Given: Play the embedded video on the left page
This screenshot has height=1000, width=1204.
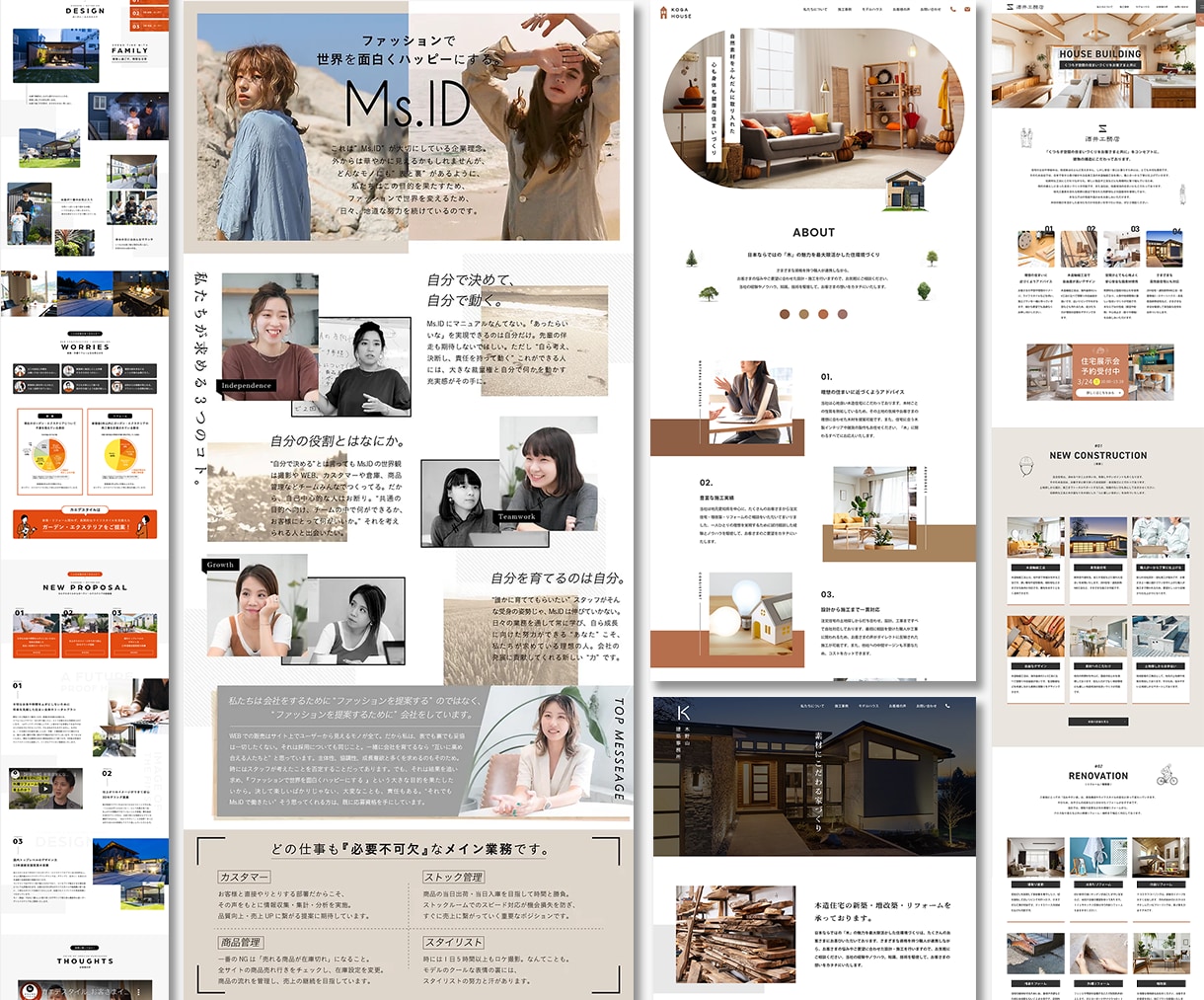Looking at the screenshot, I should 44,789.
